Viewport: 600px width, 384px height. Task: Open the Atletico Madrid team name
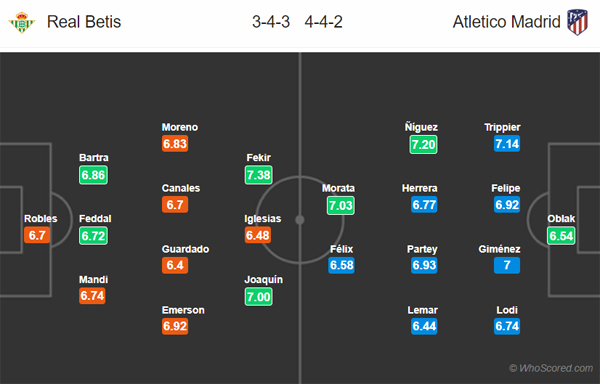coord(507,22)
